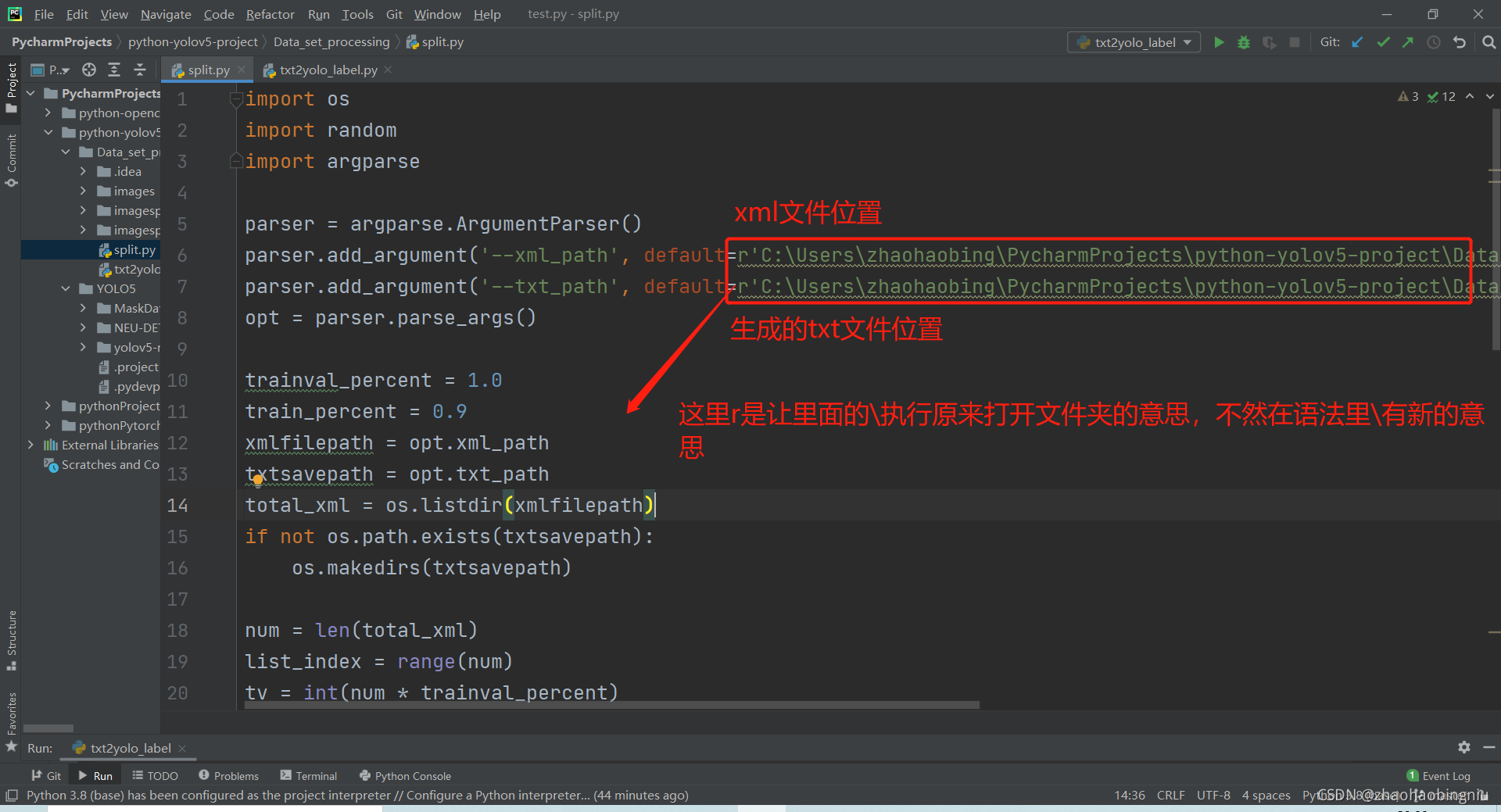This screenshot has width=1501, height=812.
Task: Collapse the Data_set_processing folder
Action: pos(66,152)
